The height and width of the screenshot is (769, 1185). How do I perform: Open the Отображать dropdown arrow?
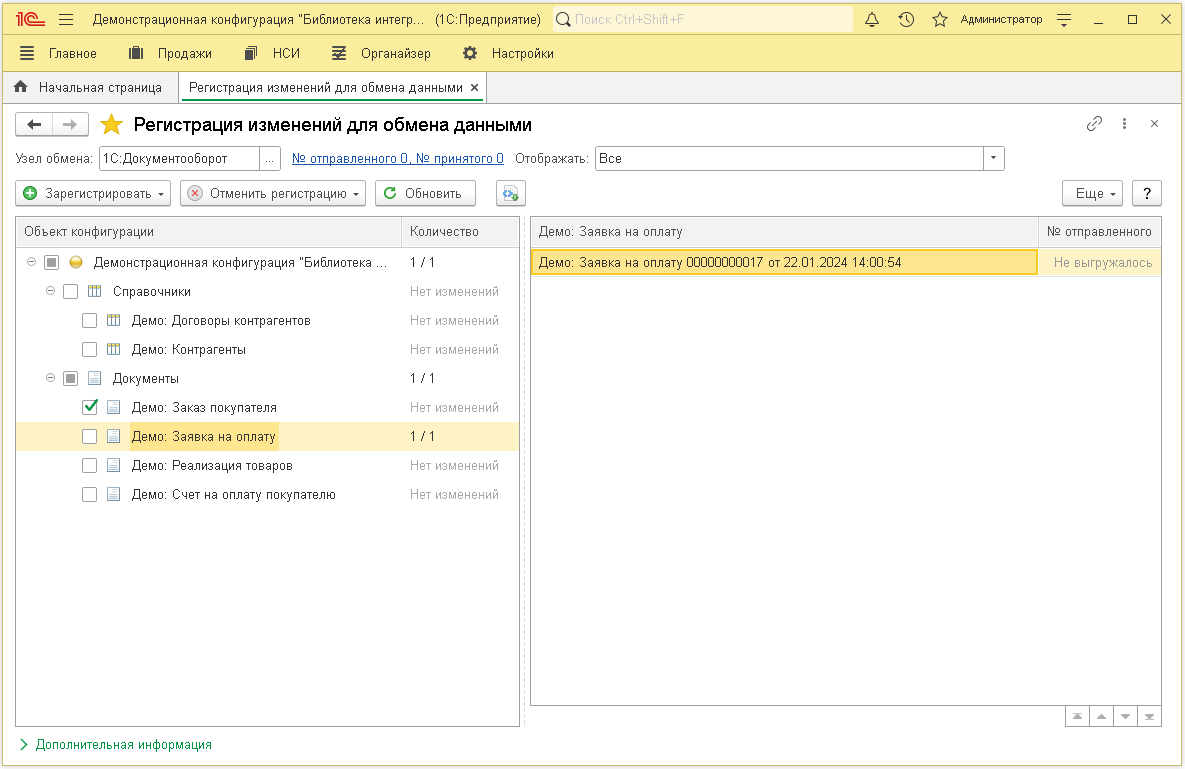pos(993,158)
